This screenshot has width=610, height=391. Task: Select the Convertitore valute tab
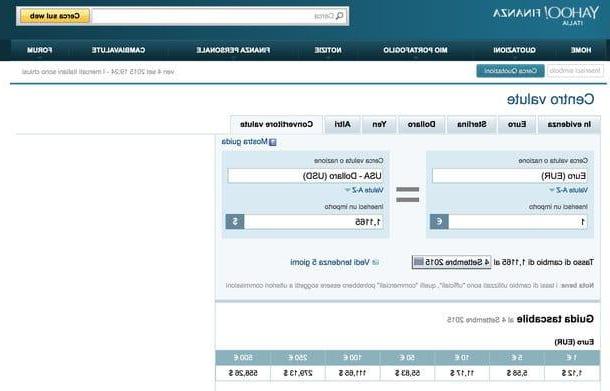276,124
